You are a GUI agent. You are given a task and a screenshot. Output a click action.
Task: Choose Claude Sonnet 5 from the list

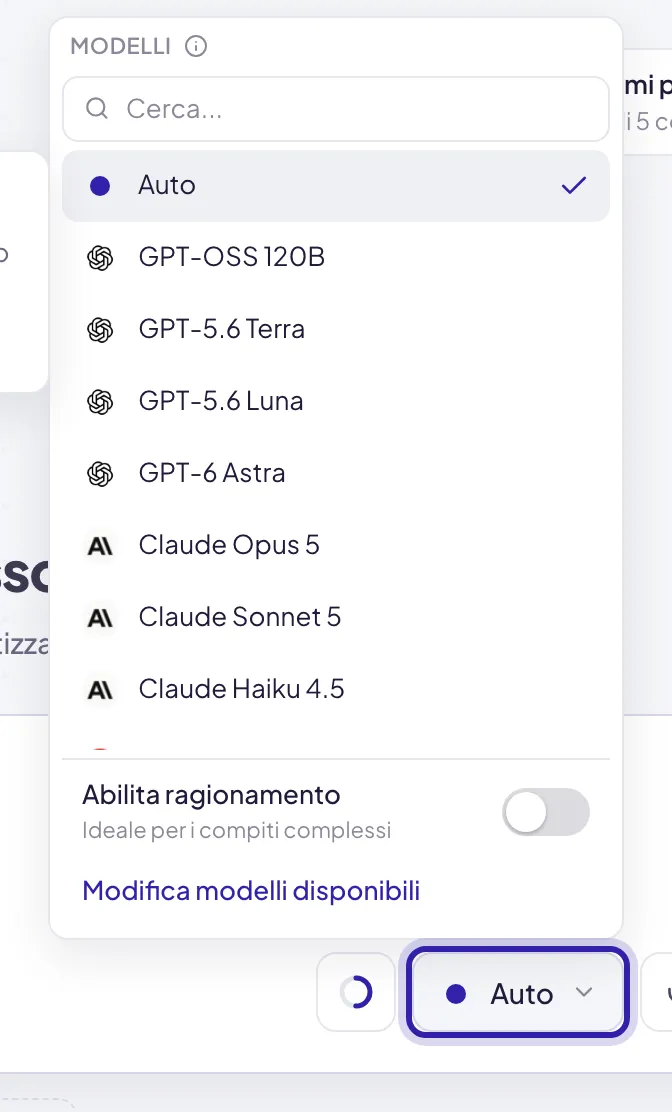(336, 617)
